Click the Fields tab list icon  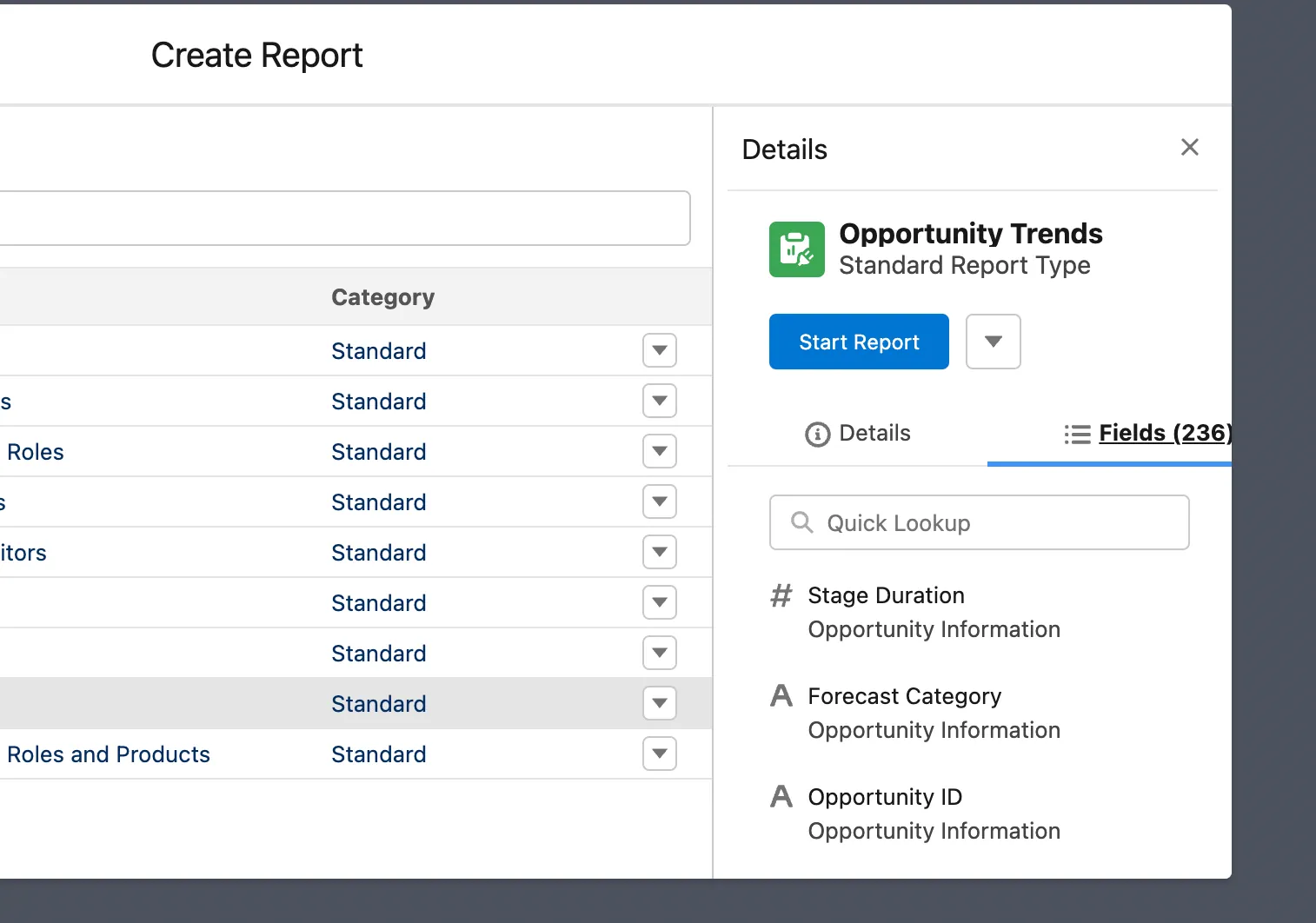[1077, 434]
